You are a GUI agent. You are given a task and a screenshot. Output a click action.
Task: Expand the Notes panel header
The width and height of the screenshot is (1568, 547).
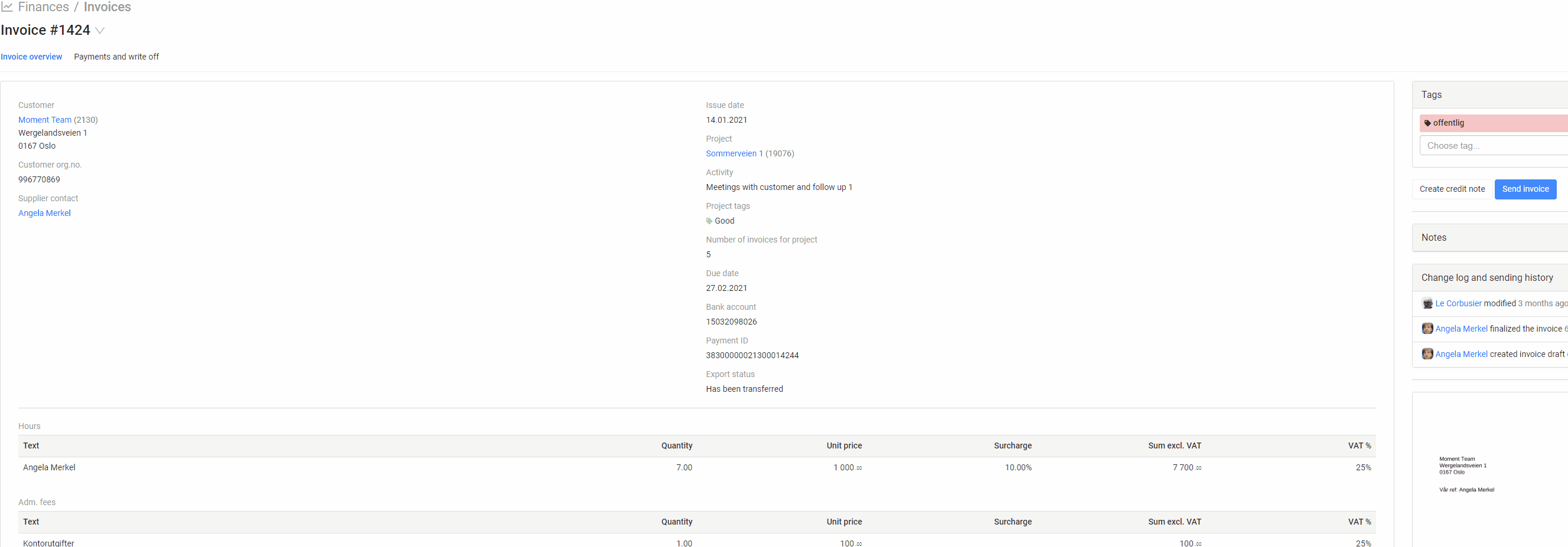click(x=1490, y=237)
